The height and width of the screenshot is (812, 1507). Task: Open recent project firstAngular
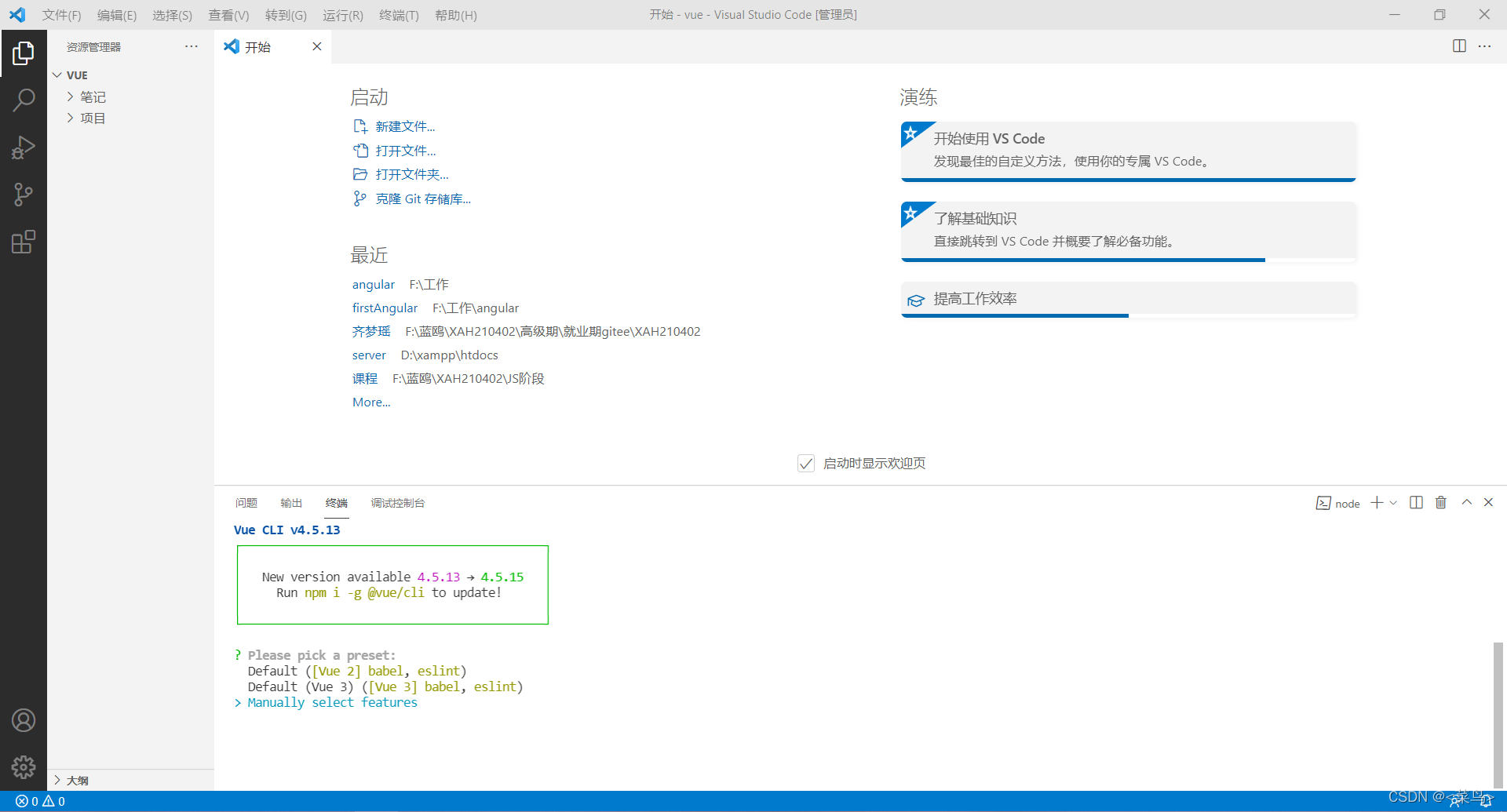coord(385,308)
